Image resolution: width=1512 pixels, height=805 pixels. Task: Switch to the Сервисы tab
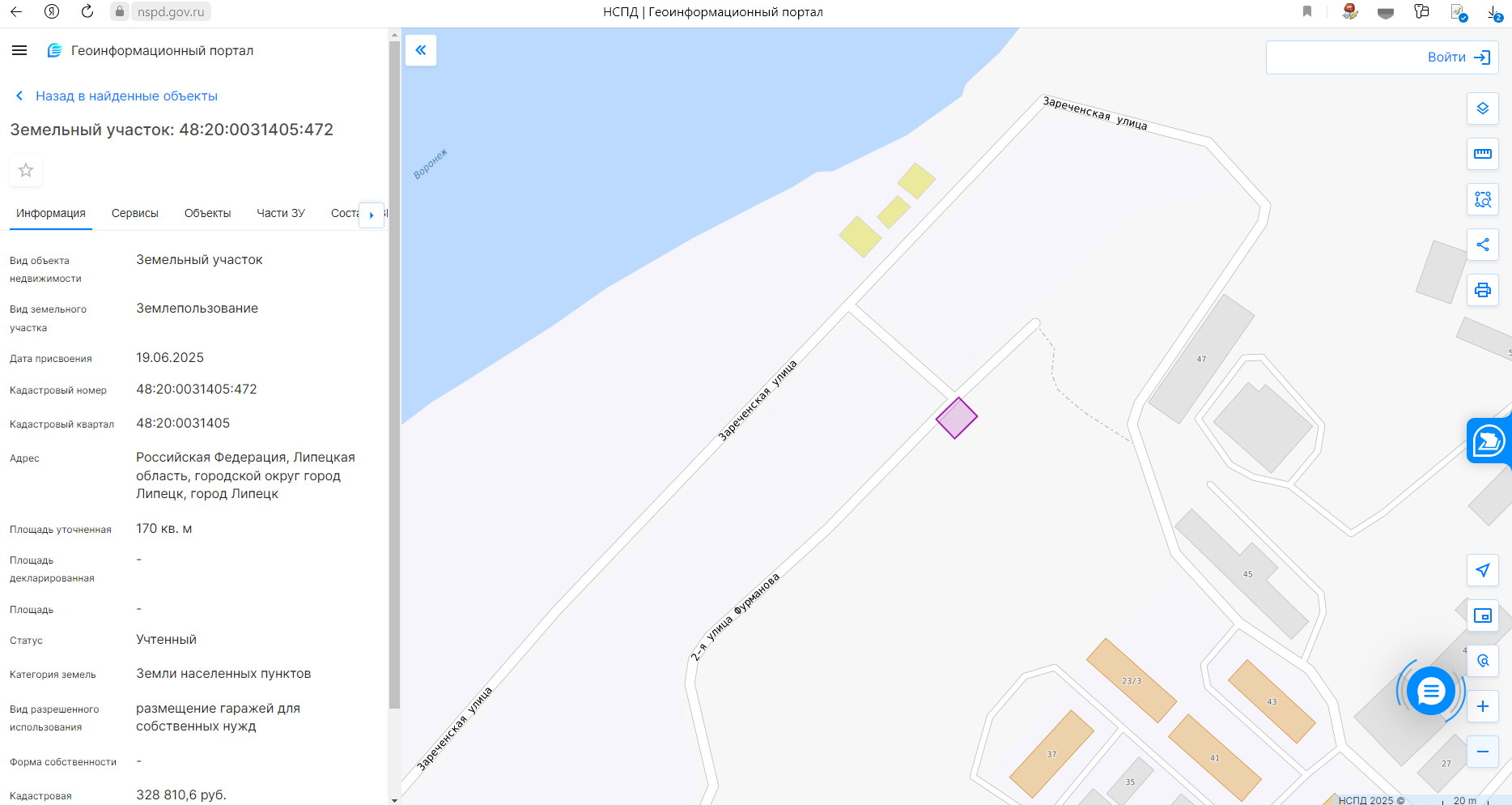point(134,213)
